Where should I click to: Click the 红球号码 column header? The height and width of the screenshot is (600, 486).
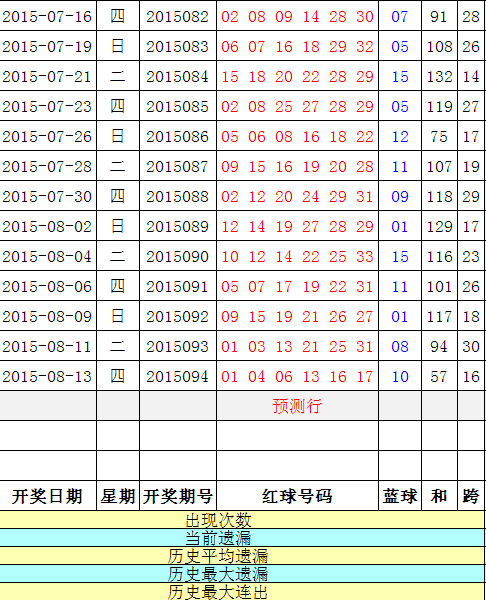pos(297,496)
